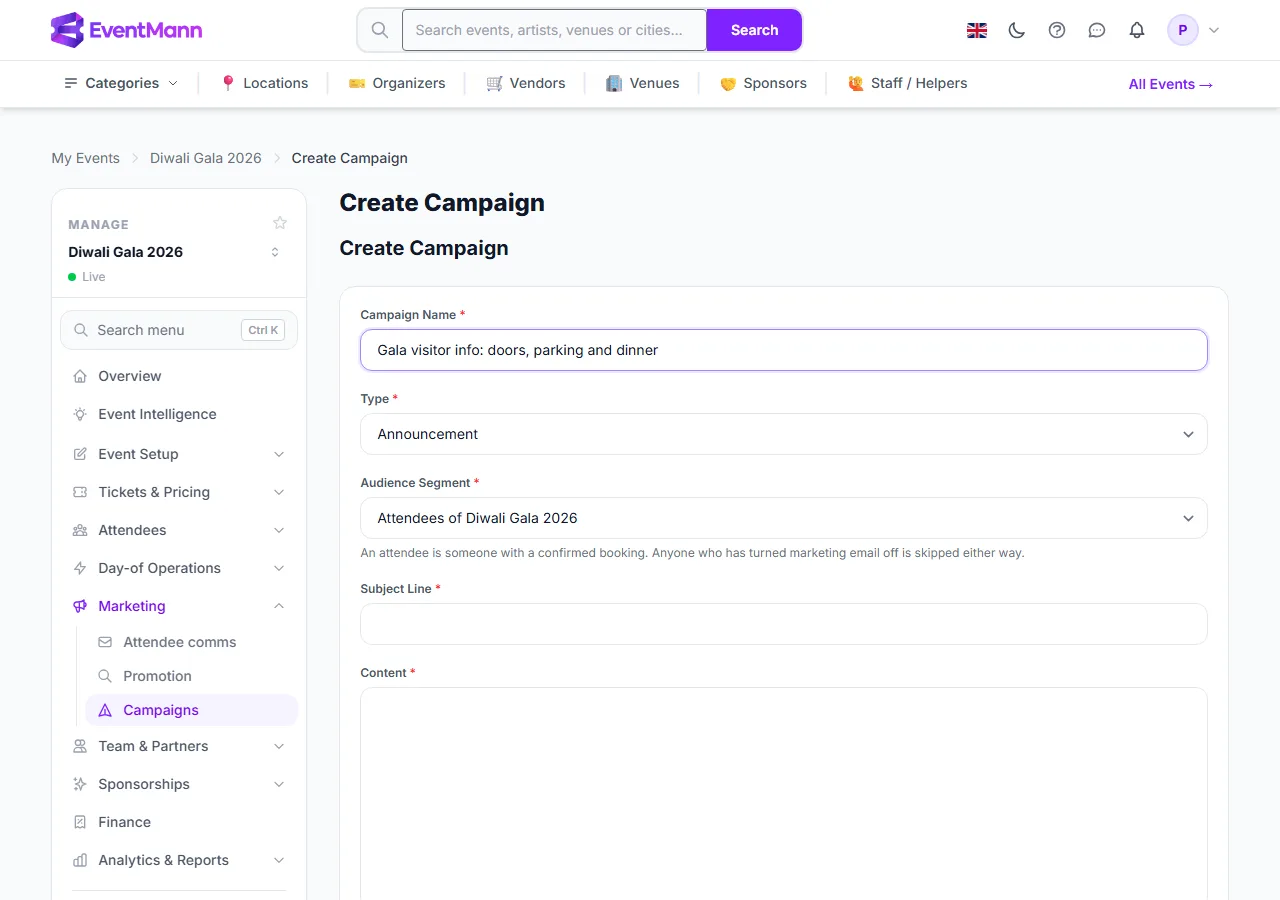Open Campaigns under Marketing

pos(192,710)
